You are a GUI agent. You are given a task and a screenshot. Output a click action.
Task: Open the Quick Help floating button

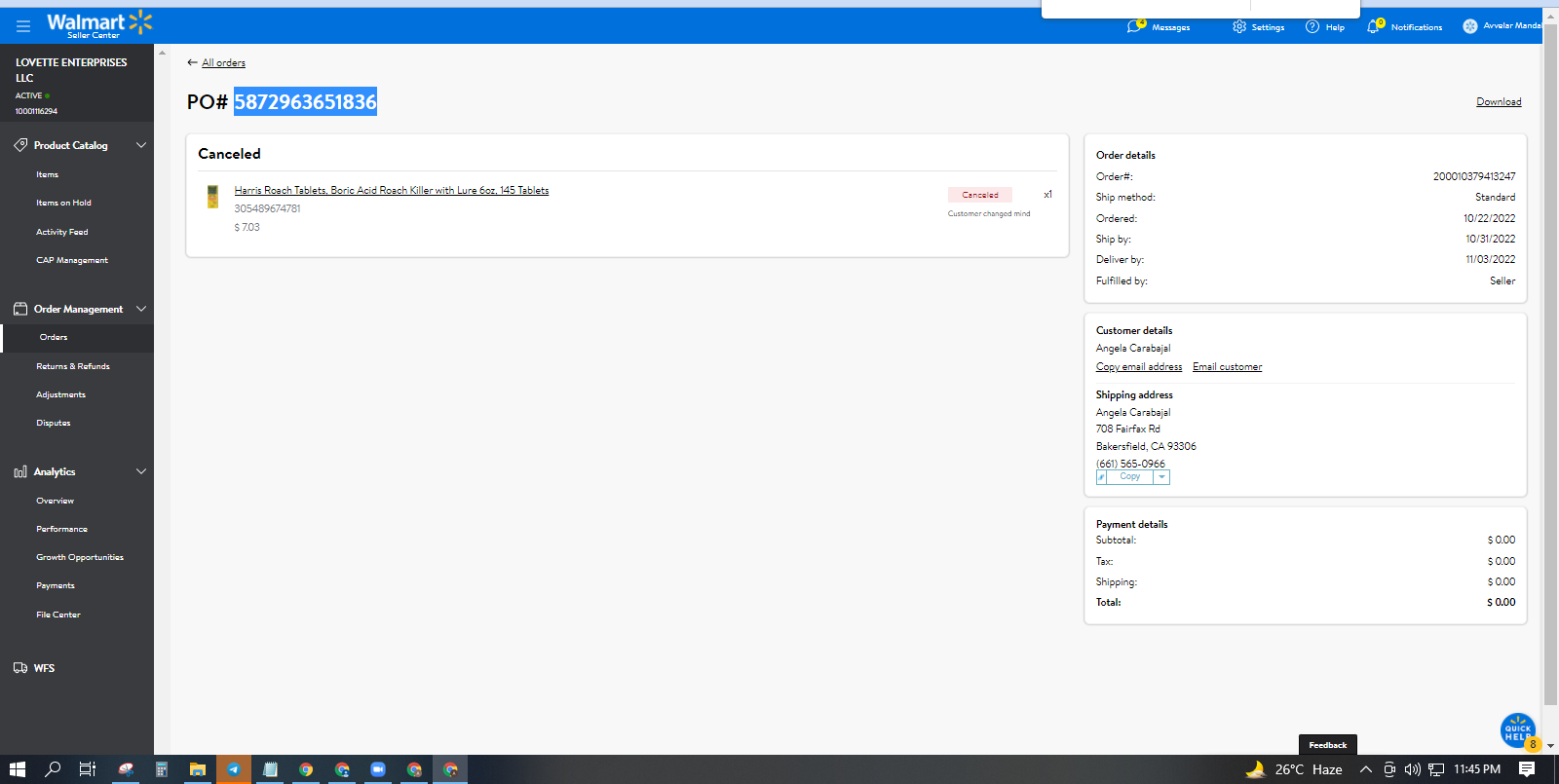(x=1518, y=730)
